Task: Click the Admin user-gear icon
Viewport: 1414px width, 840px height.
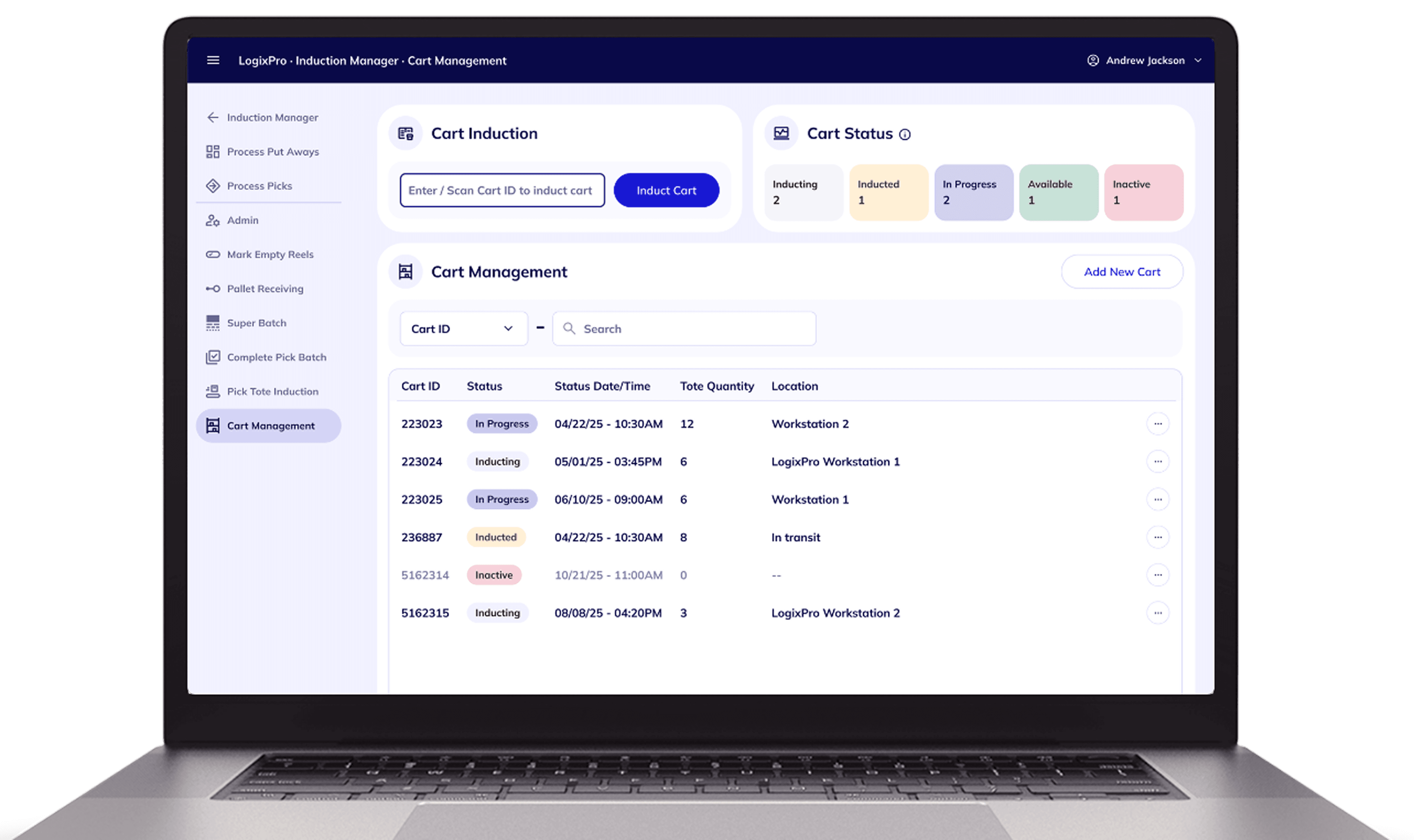Action: pos(213,220)
